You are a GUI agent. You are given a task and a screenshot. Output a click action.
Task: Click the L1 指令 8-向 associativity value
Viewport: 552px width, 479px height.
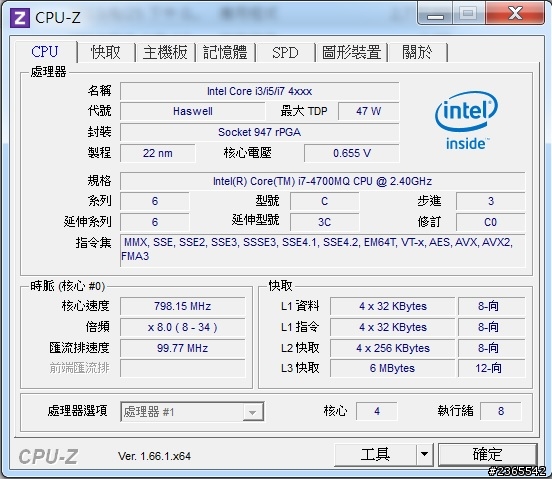tap(491, 327)
